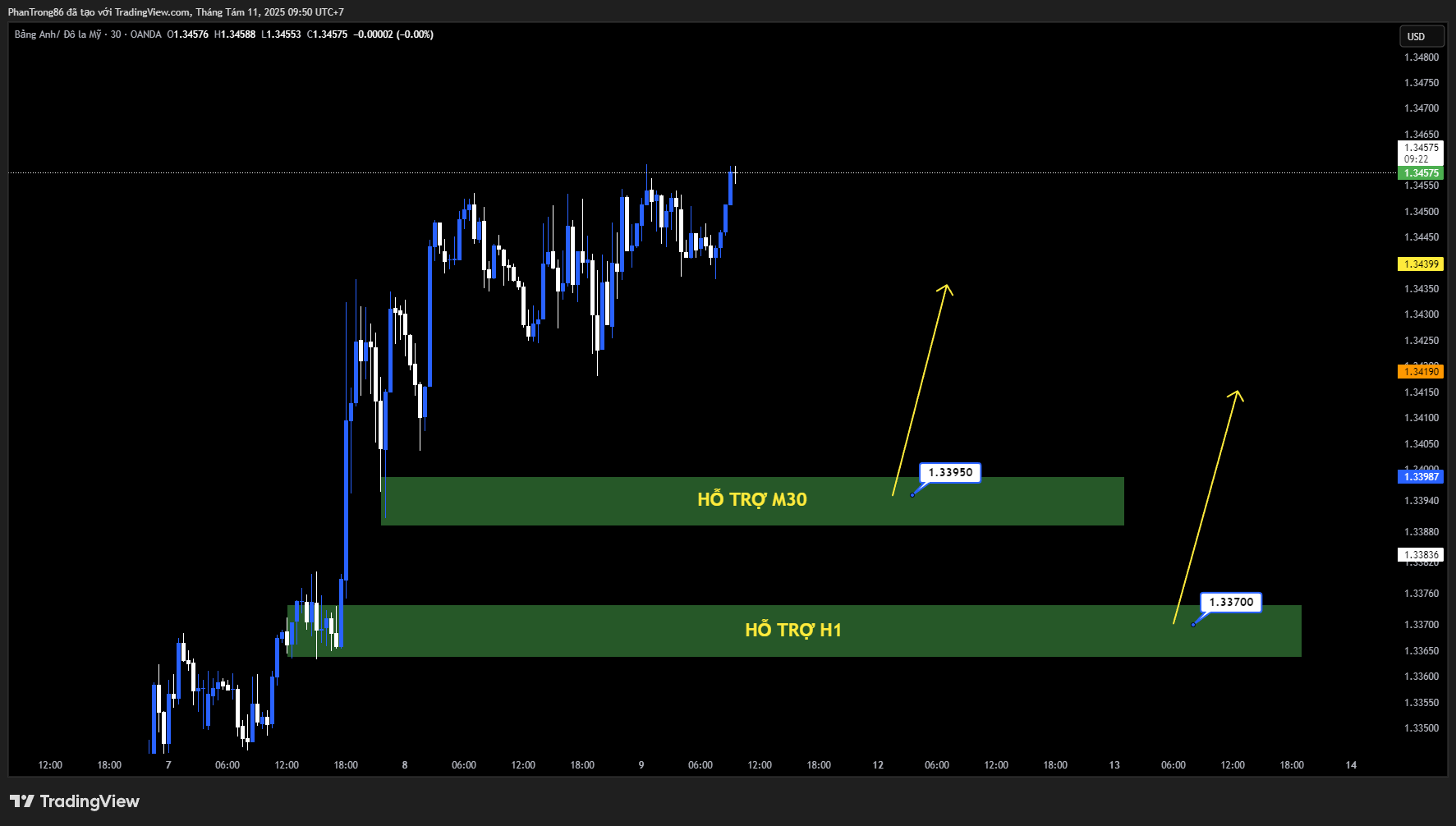Select the HỖ TRỢ M30 support zone
Image resolution: width=1456 pixels, height=826 pixels.
click(752, 501)
